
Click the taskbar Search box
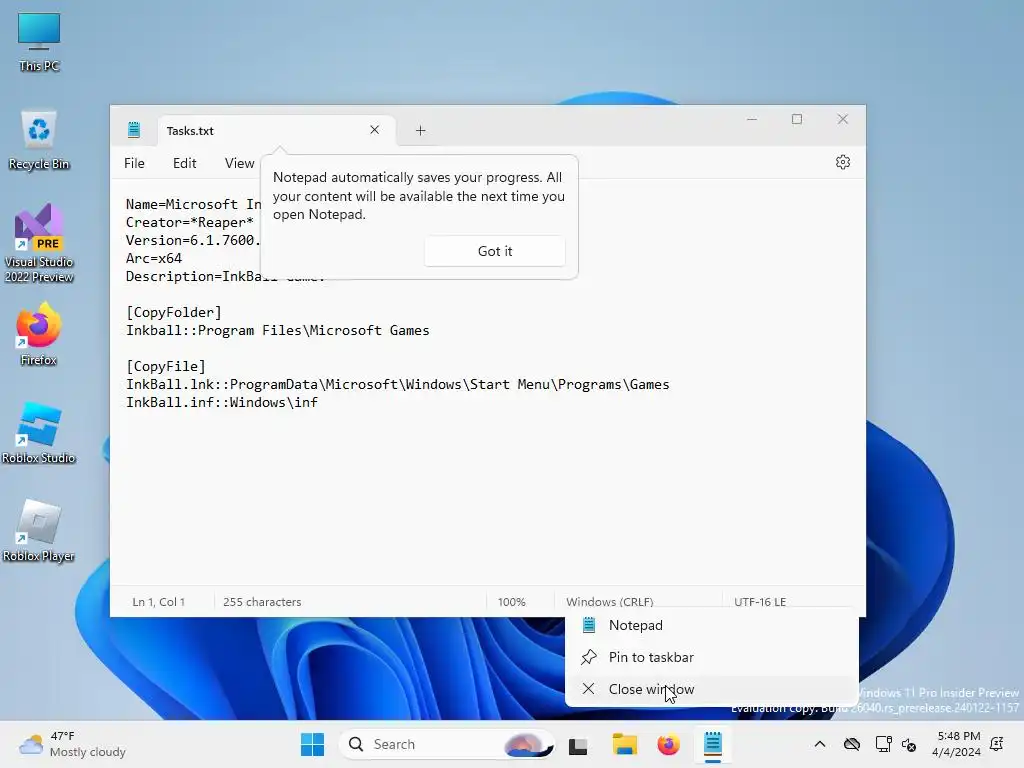[x=447, y=744]
